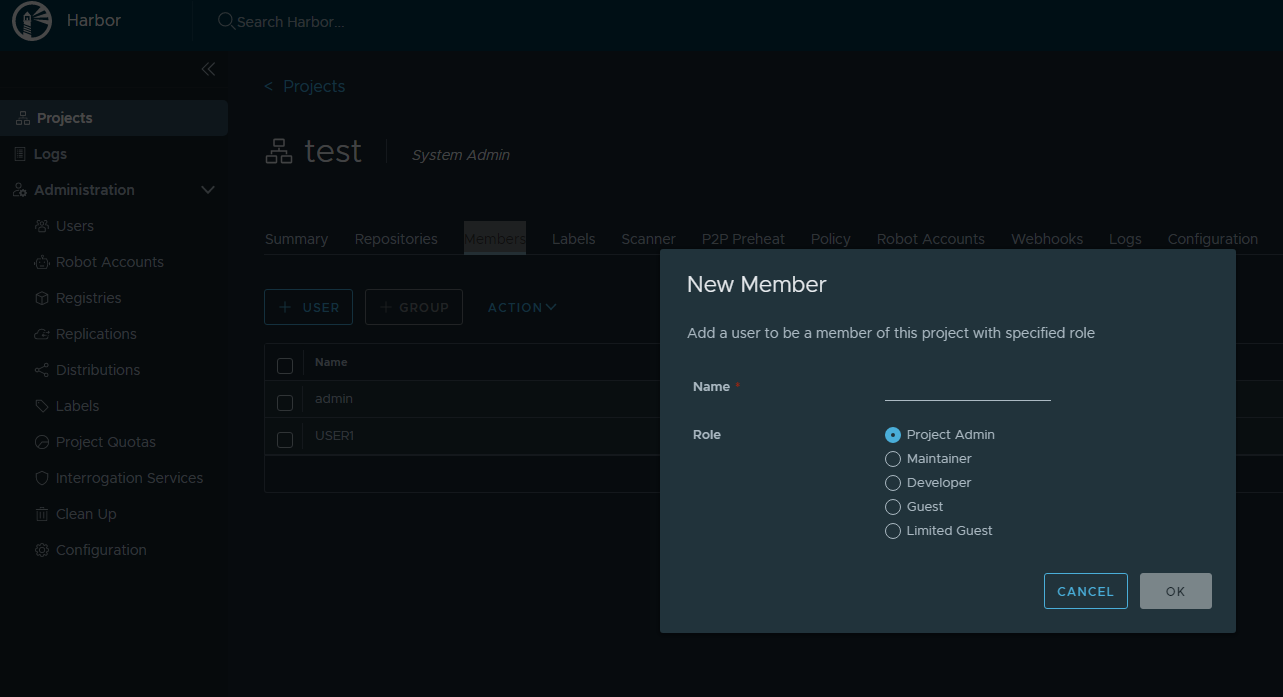Open the ACTION dropdown menu

[522, 308]
